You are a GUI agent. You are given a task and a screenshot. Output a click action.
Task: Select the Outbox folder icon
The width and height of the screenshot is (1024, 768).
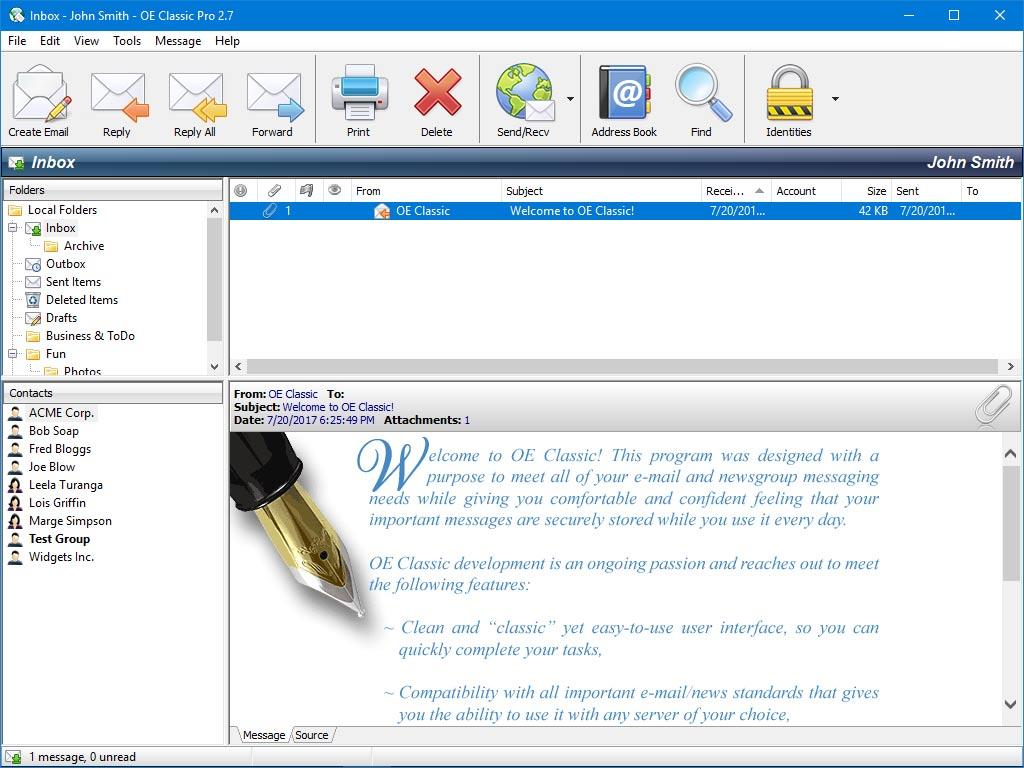(x=33, y=264)
